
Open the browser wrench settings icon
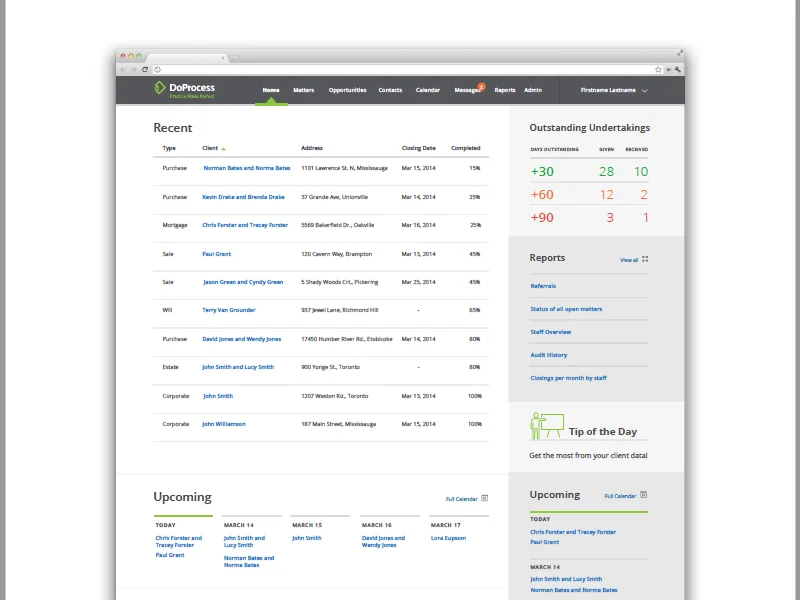678,70
